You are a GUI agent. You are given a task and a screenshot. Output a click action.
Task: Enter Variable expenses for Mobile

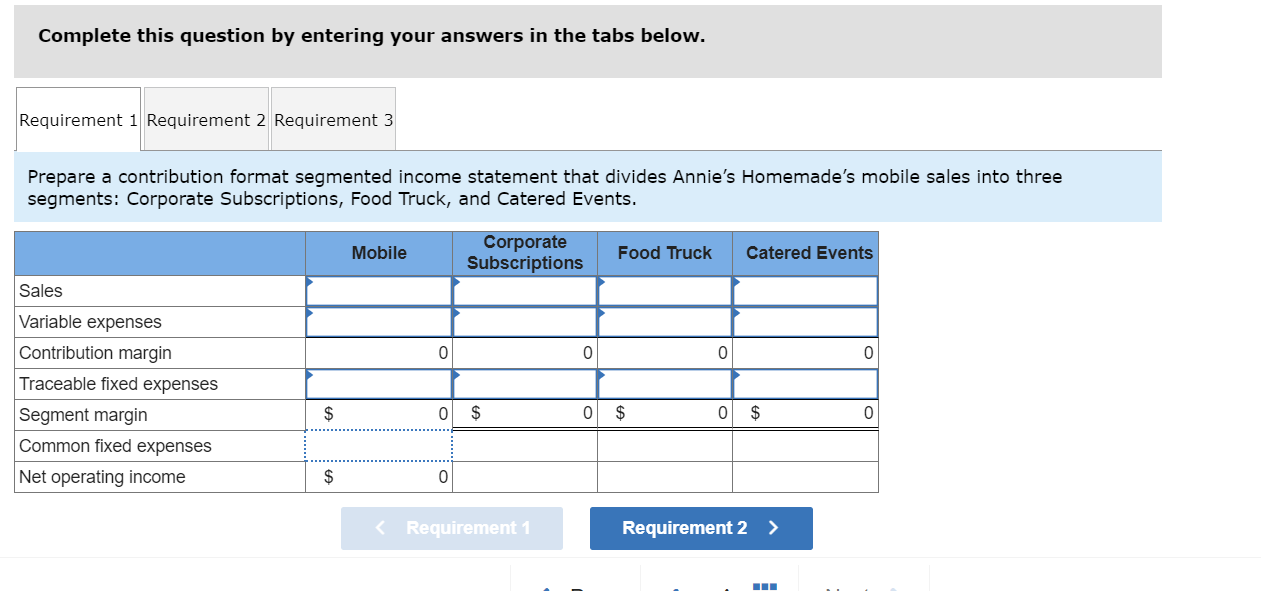tap(378, 321)
